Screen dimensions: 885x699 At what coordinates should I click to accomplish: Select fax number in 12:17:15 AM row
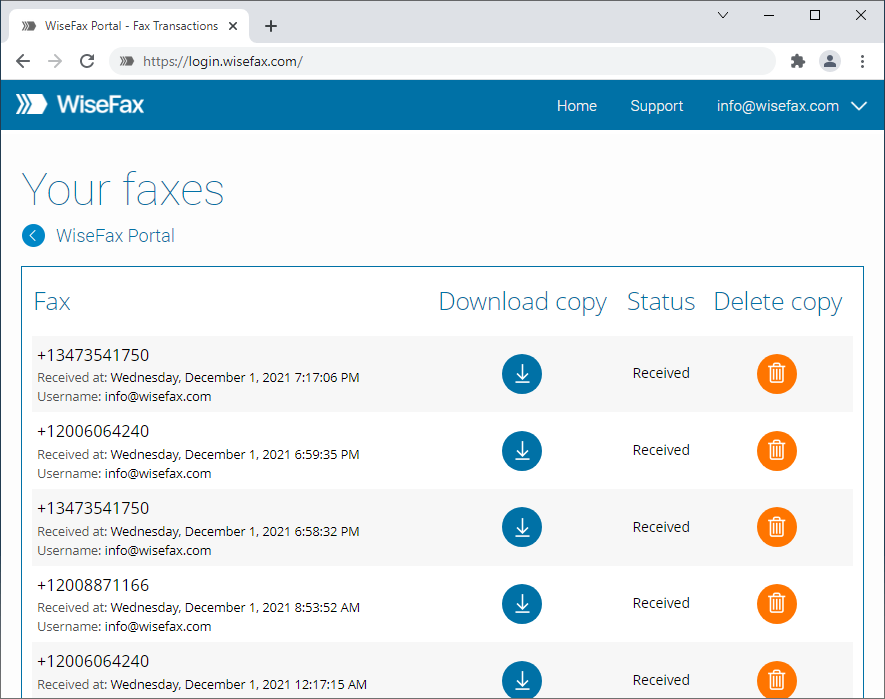pyautogui.click(x=93, y=661)
